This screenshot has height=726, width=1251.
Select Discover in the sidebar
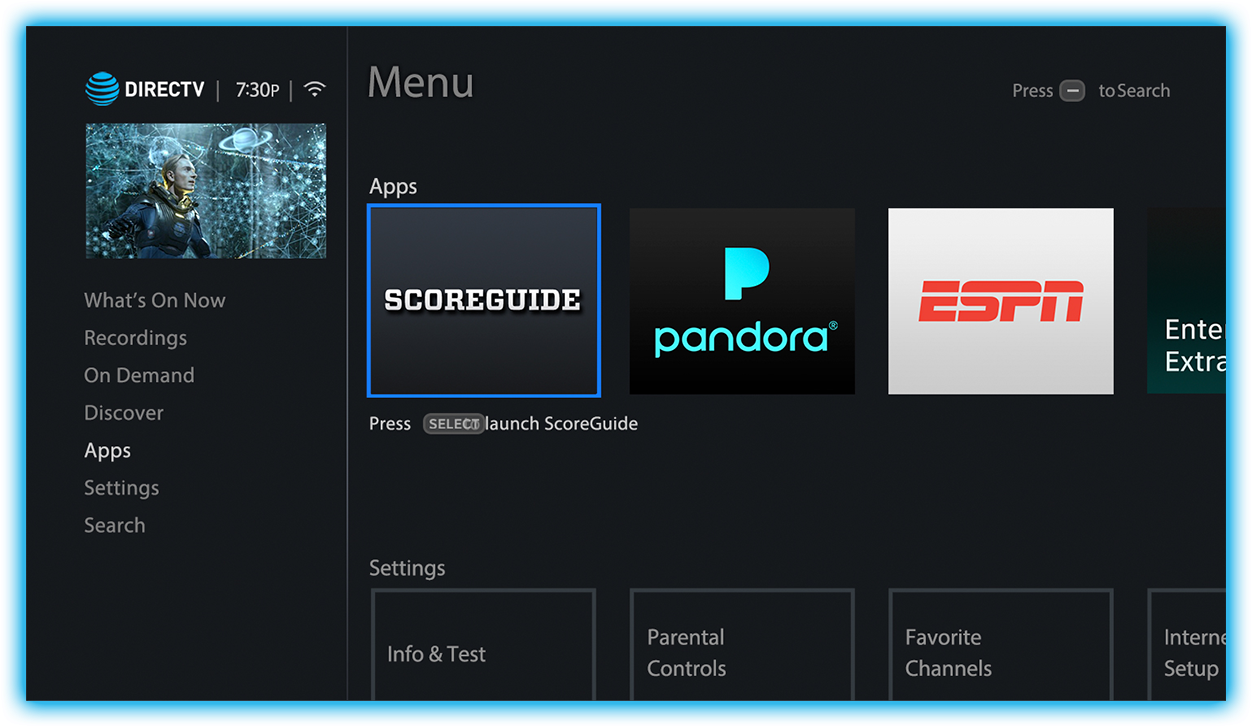click(124, 413)
